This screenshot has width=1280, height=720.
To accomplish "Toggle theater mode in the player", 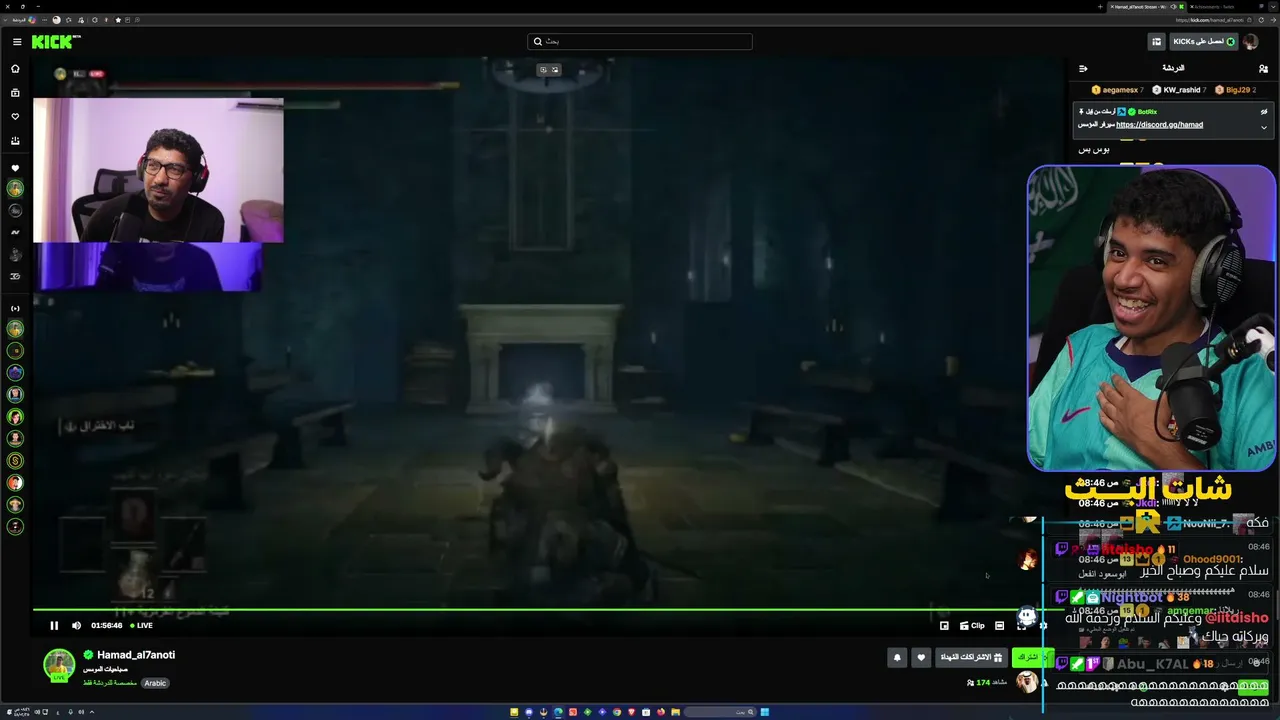I will point(999,626).
